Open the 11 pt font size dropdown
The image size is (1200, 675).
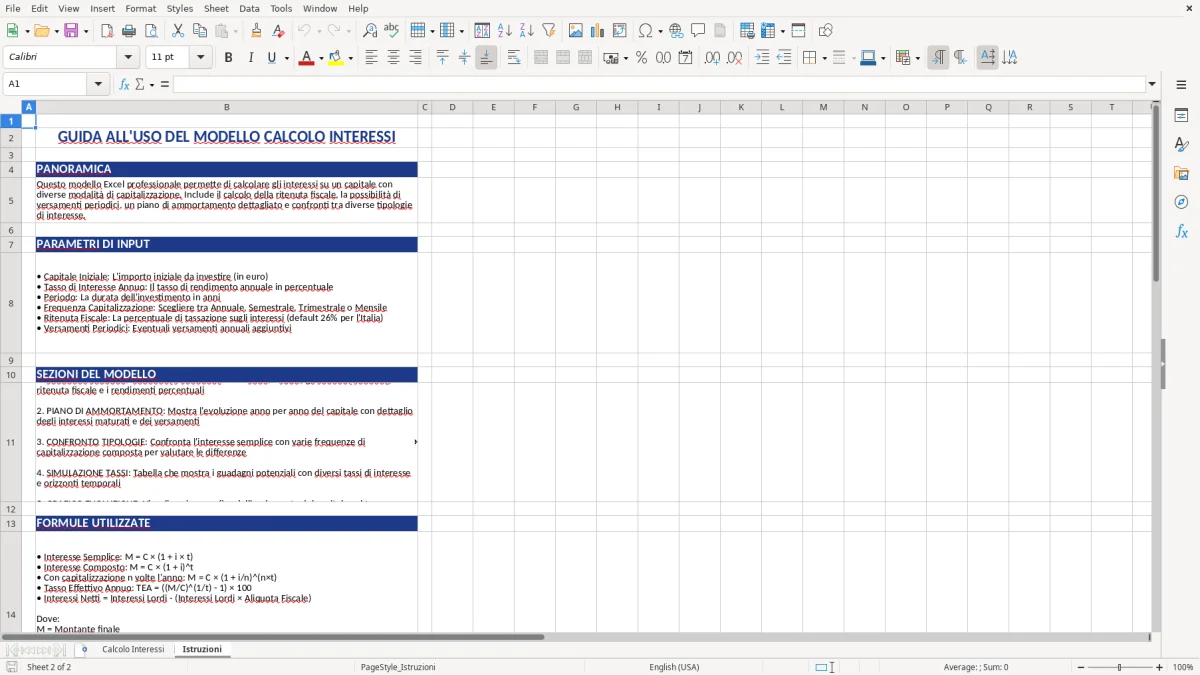201,58
